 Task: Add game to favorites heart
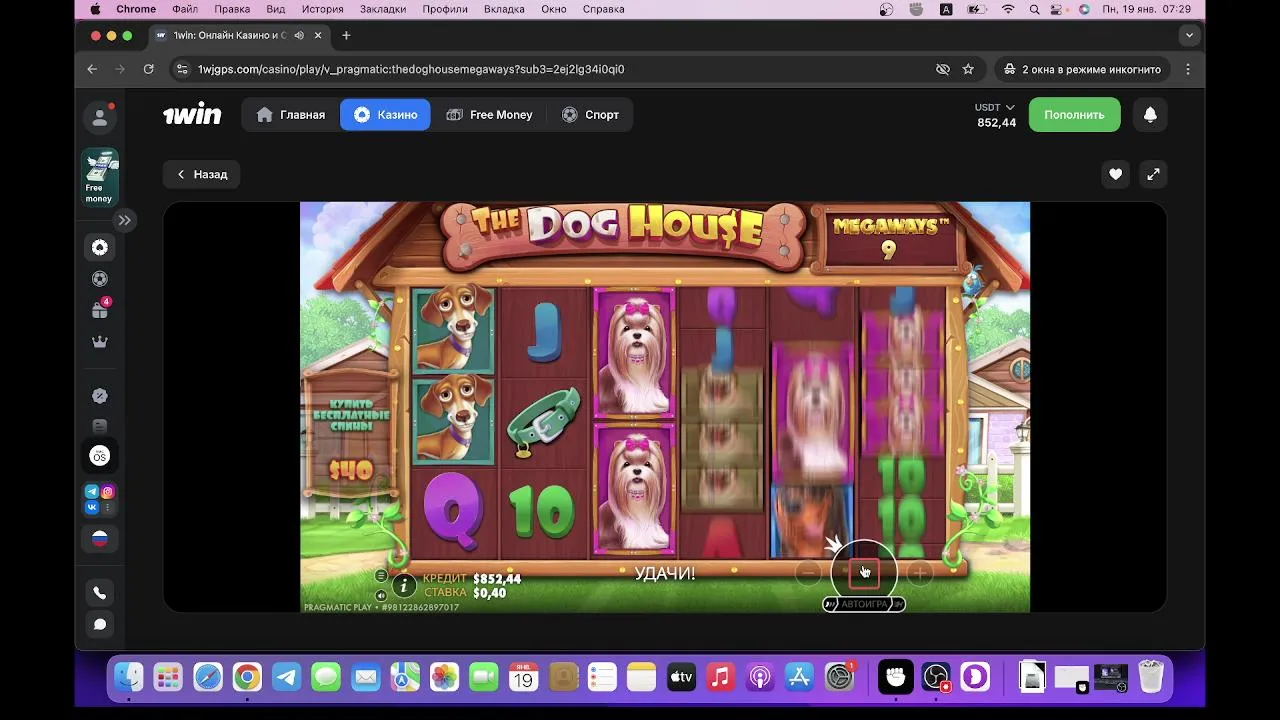(1115, 174)
